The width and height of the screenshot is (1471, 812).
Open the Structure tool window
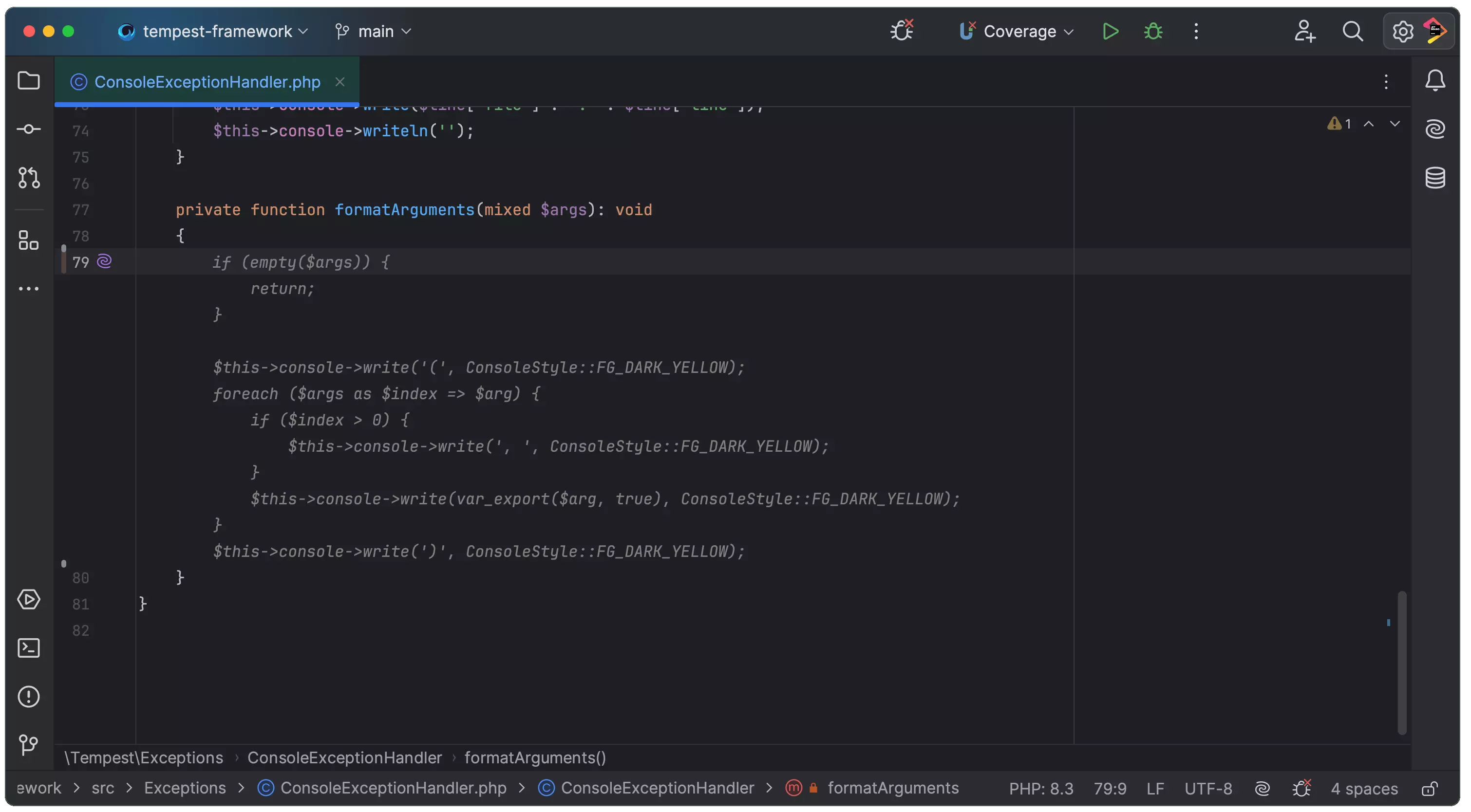29,240
